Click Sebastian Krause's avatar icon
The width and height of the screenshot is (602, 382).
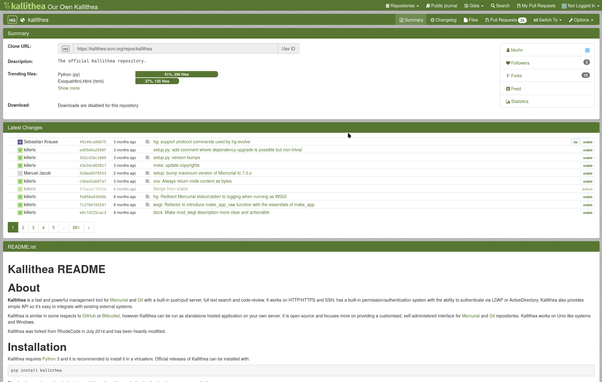(x=20, y=142)
